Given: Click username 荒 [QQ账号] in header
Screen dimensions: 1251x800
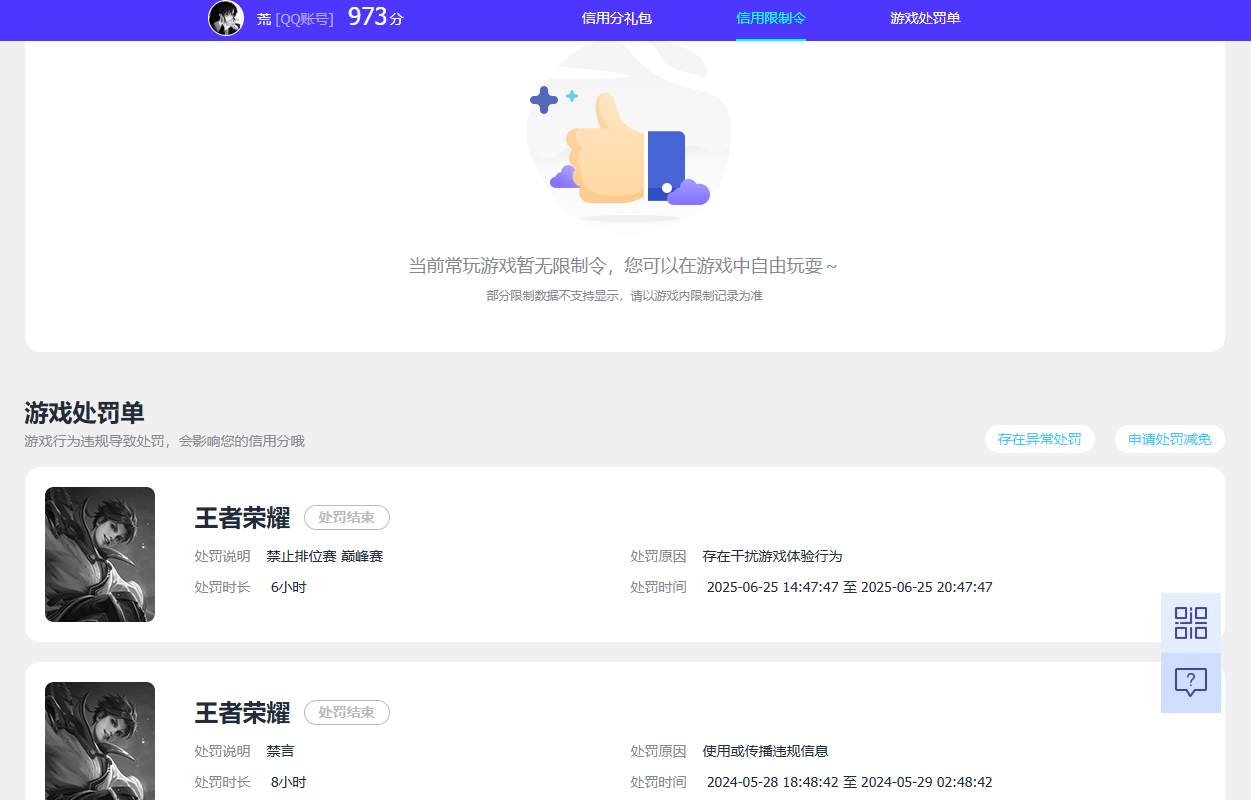Looking at the screenshot, I should point(295,19).
